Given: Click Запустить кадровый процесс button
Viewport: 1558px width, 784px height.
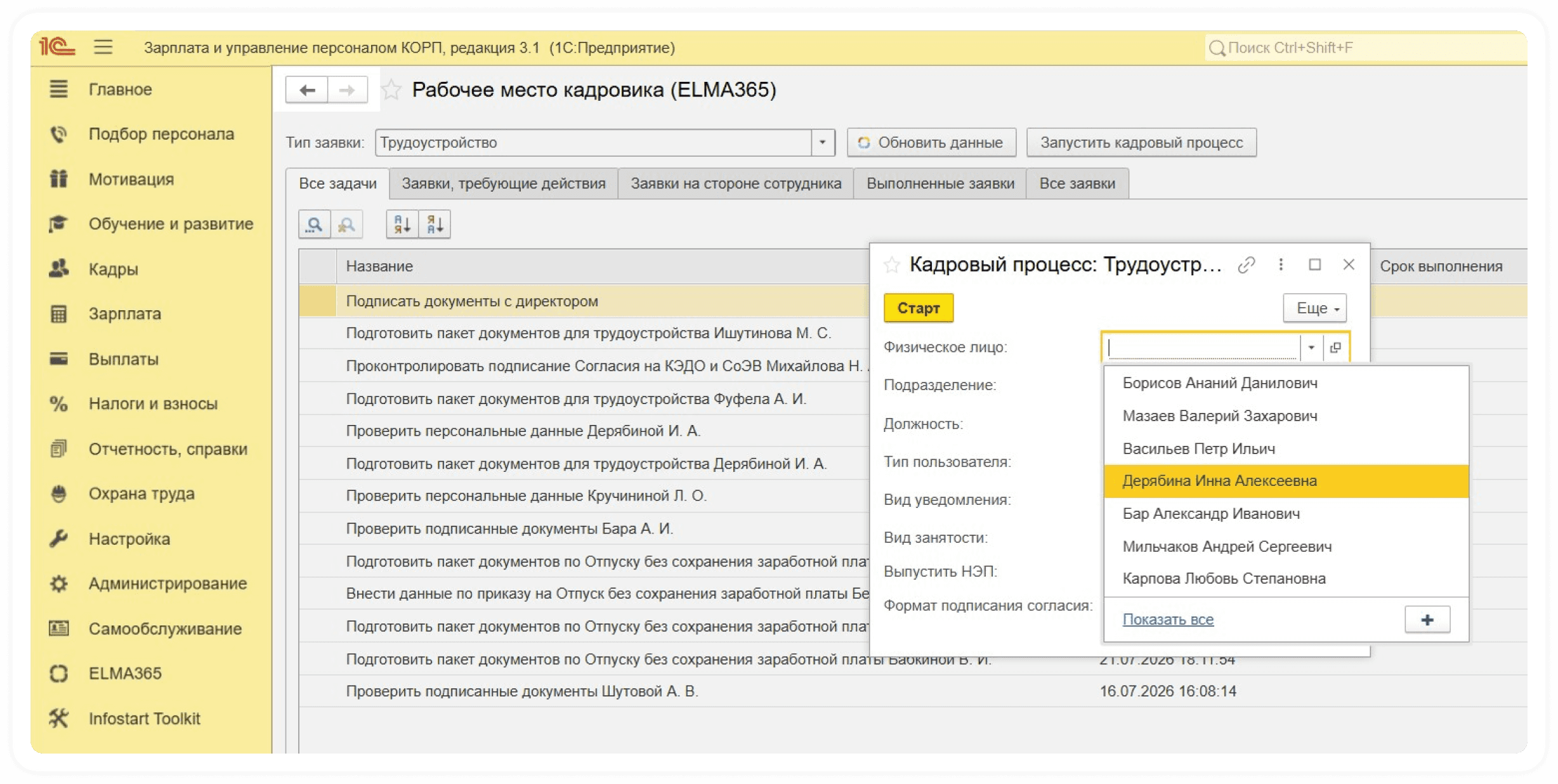Looking at the screenshot, I should (x=1141, y=143).
